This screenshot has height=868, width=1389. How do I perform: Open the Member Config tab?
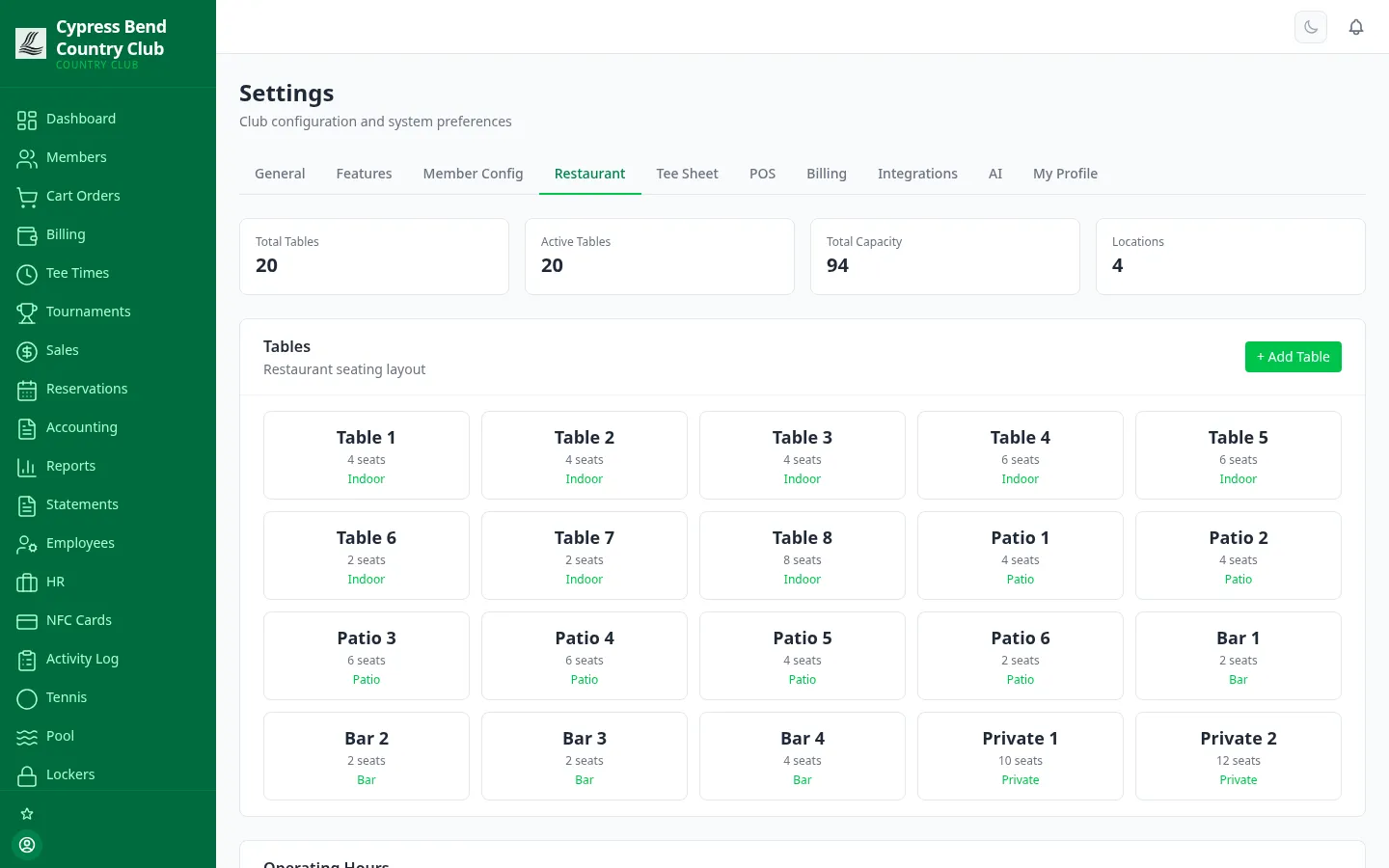(x=473, y=174)
